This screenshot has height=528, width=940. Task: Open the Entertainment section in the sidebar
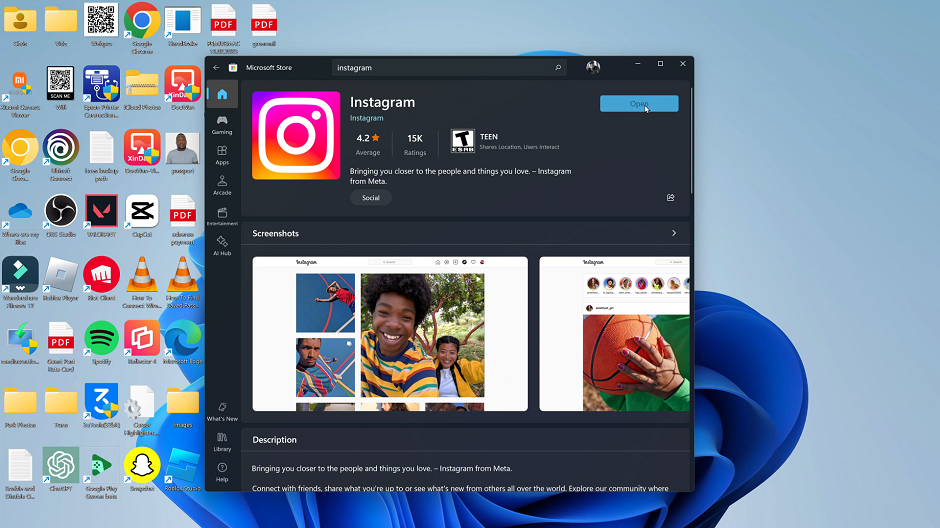[222, 216]
